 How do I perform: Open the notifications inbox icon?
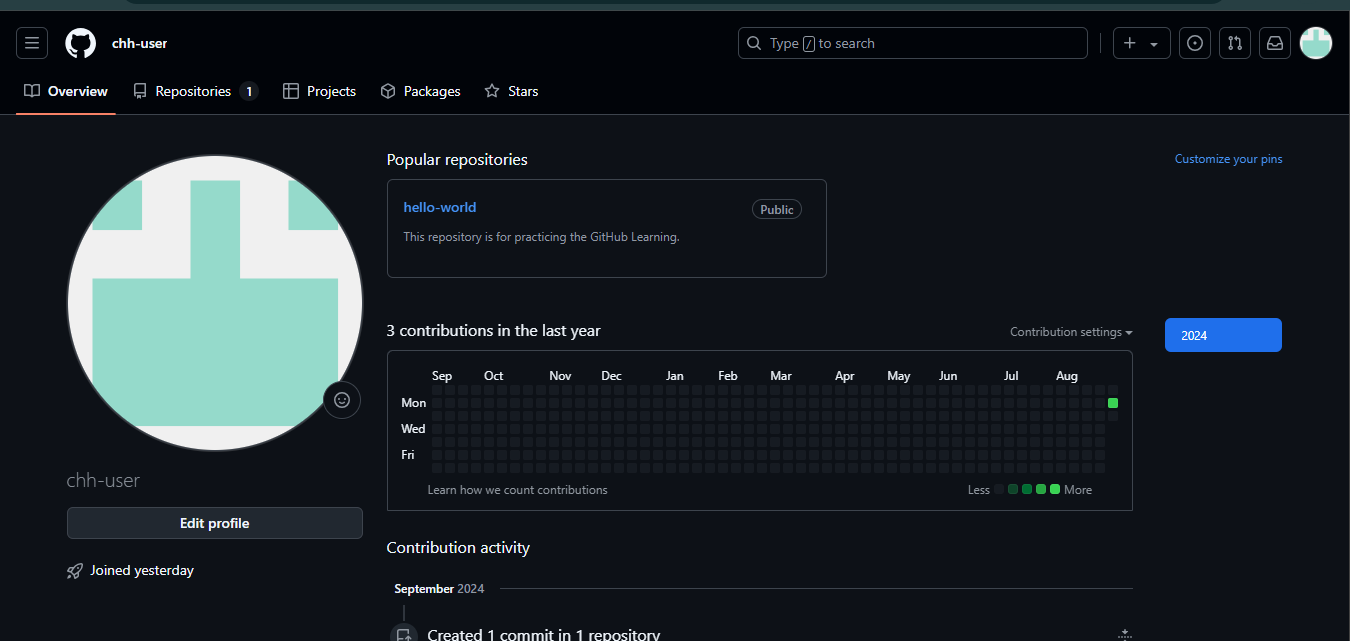click(1275, 43)
